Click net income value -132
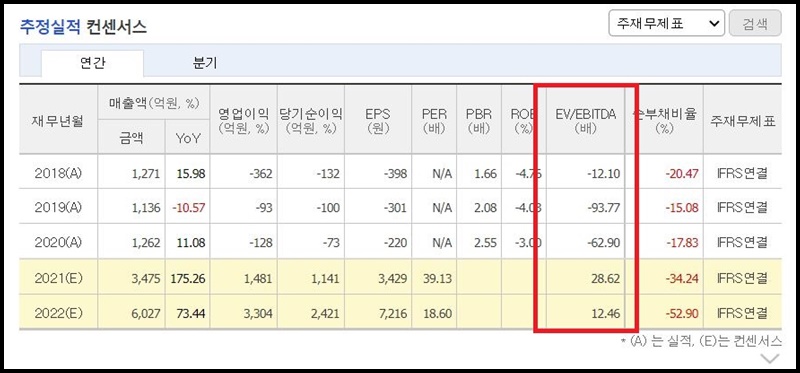The image size is (800, 373). coord(328,173)
